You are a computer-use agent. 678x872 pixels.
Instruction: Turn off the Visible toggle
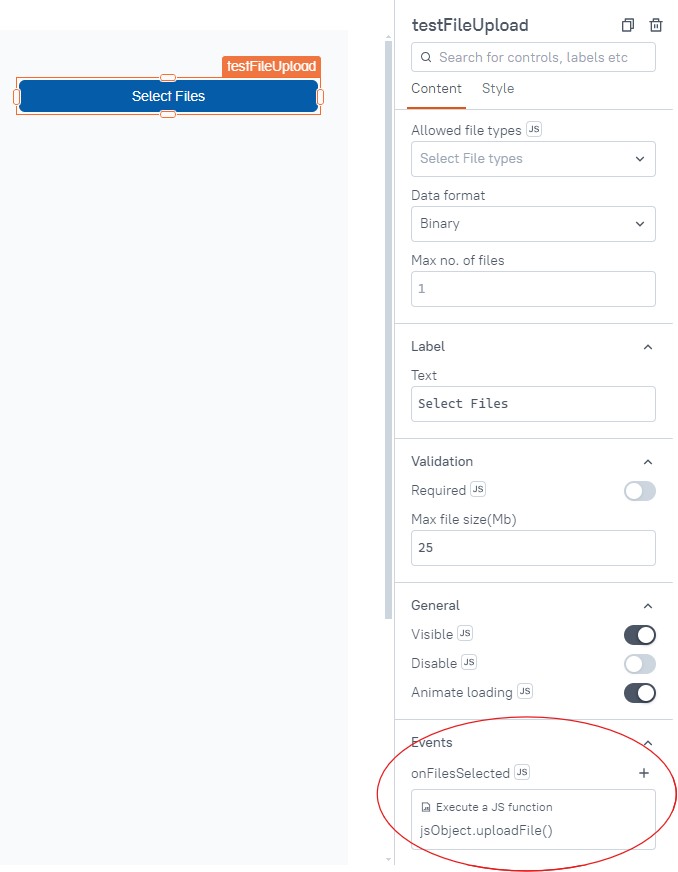(x=639, y=635)
